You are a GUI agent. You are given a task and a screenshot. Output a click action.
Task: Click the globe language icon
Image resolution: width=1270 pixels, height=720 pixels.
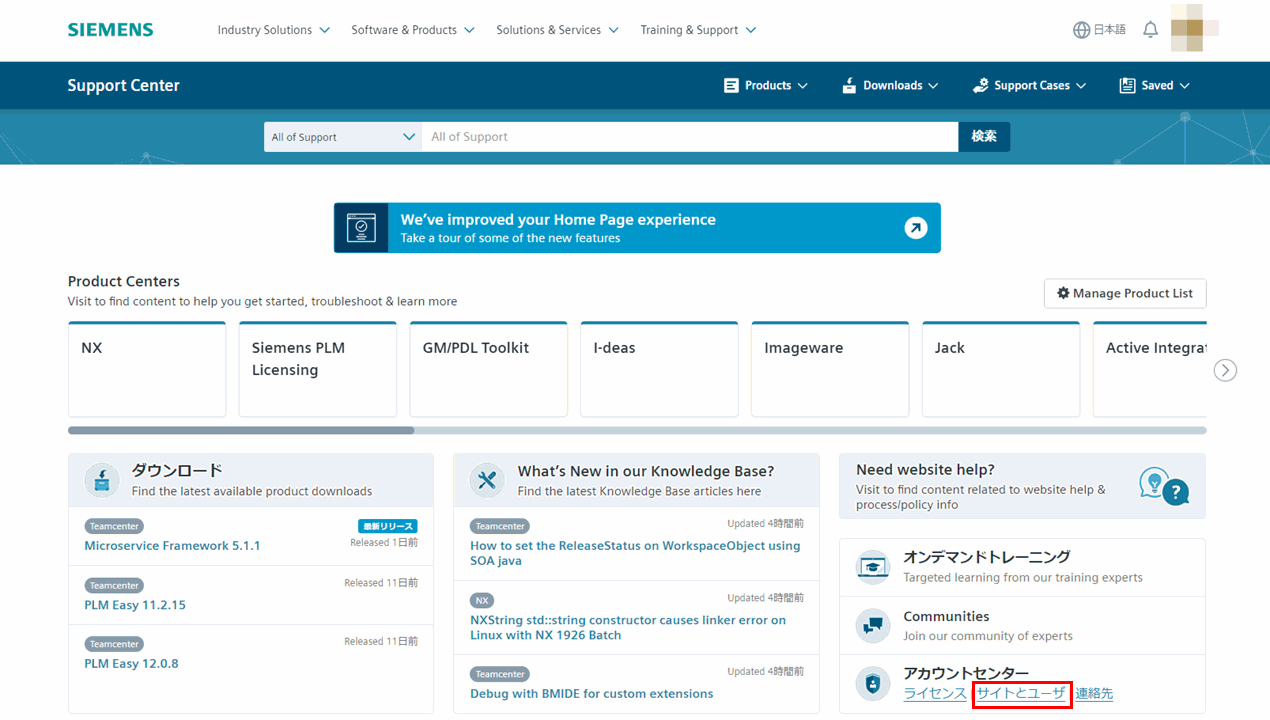1081,30
